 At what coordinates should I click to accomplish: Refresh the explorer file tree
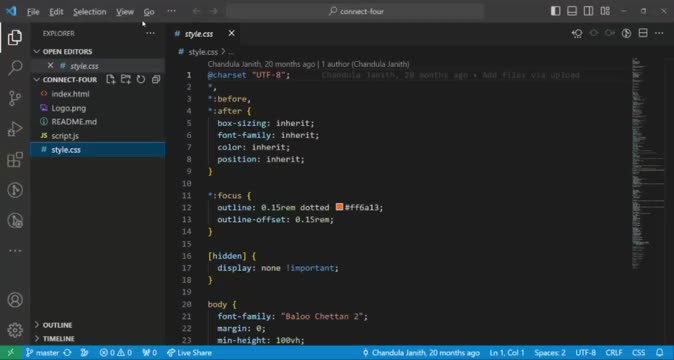(141, 79)
